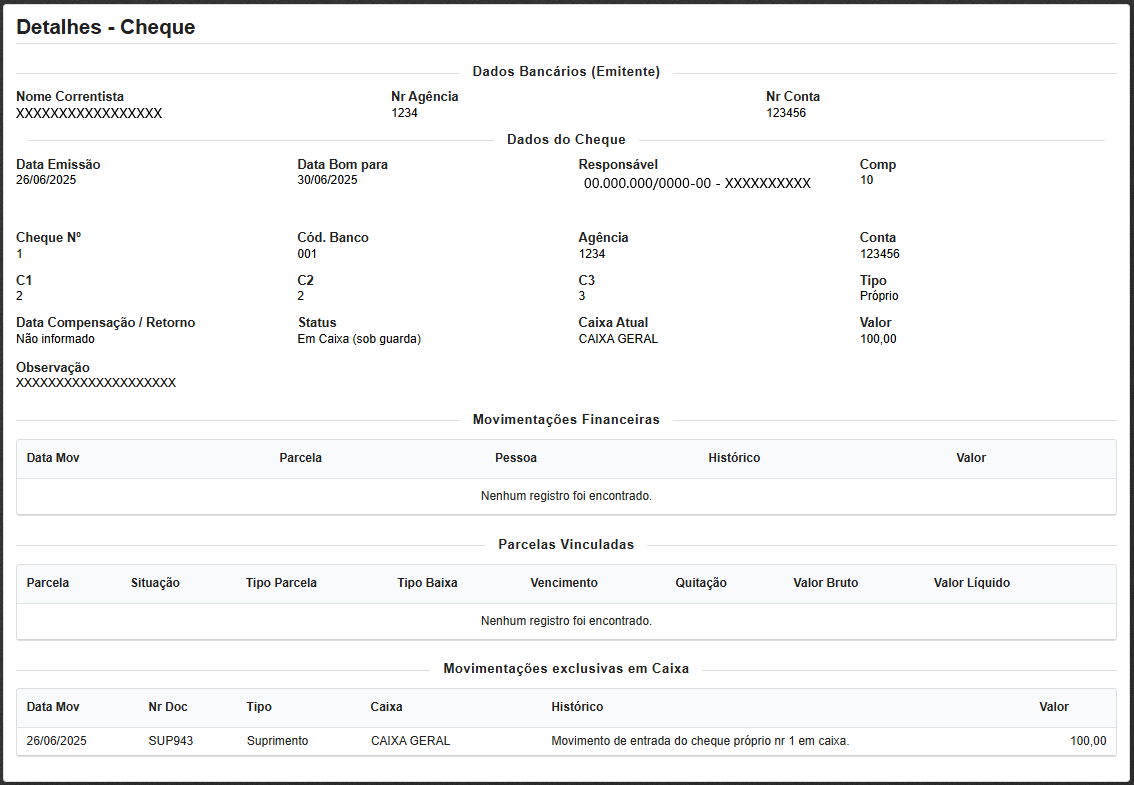
Task: Click the Nome Correntista value
Action: click(89, 114)
